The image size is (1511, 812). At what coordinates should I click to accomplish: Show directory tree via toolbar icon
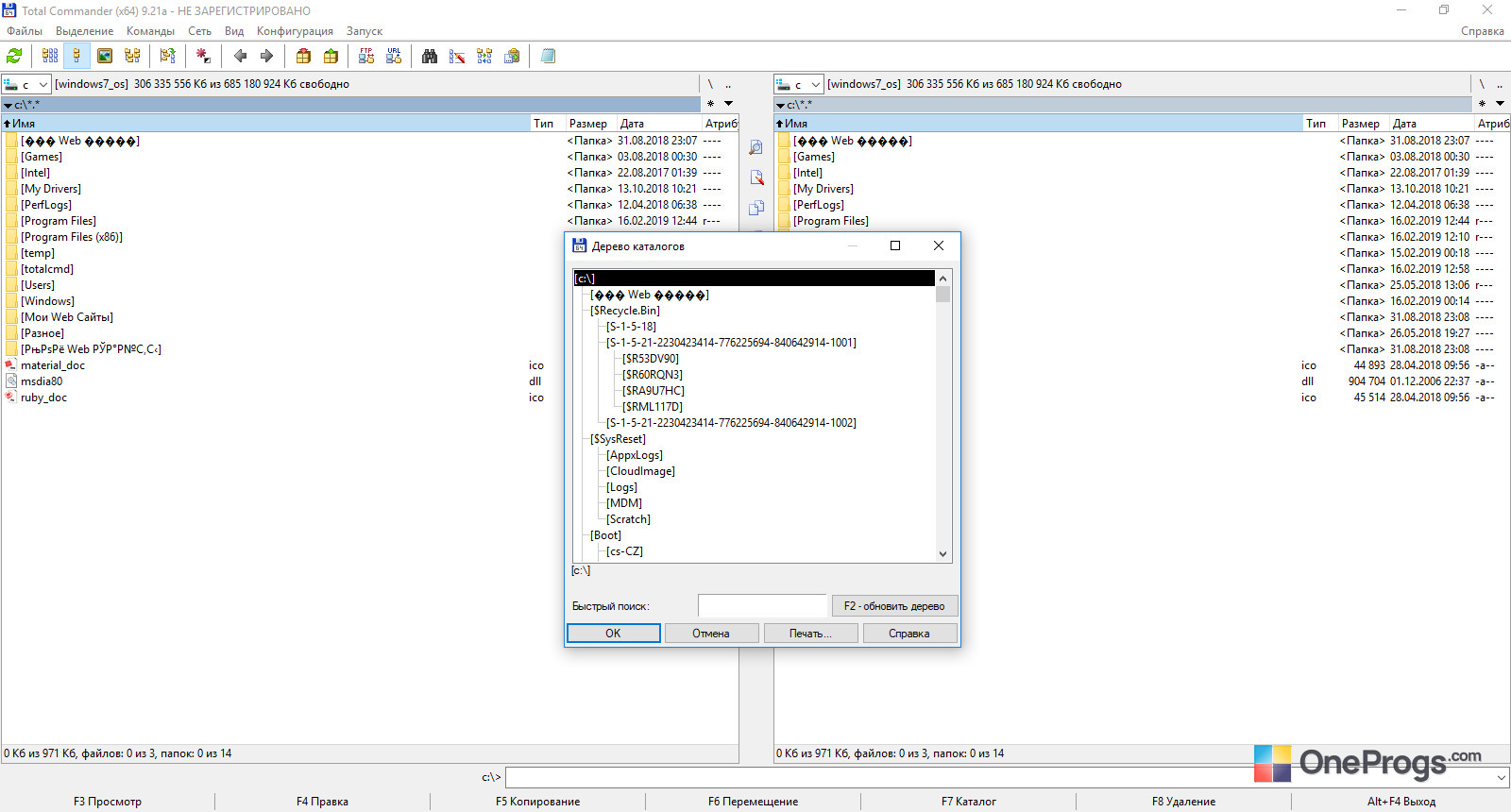[x=132, y=56]
